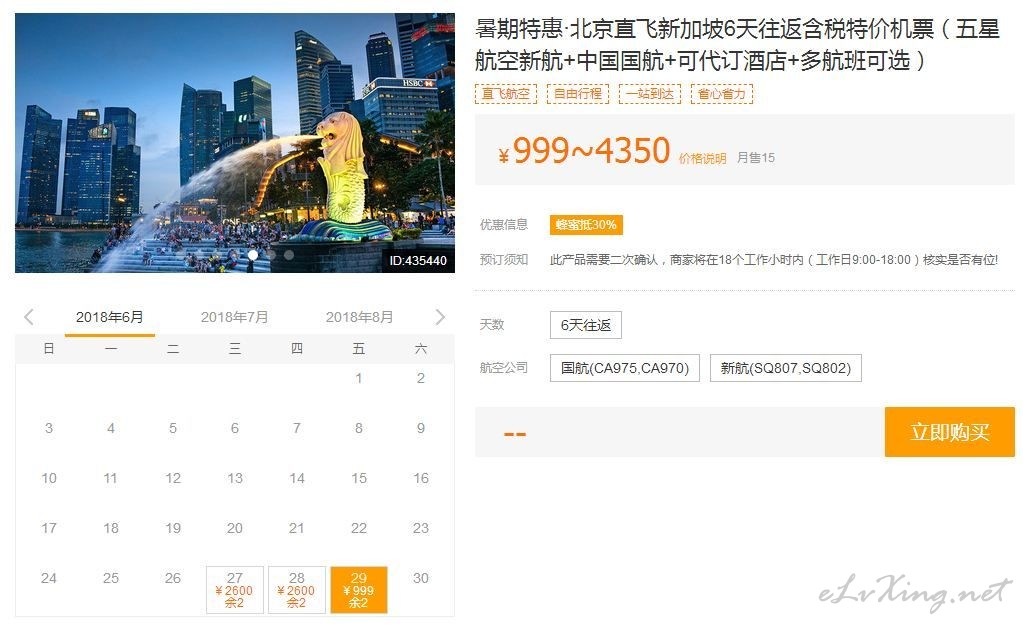
Task: Click the booking notice text 此产品需要二次确认
Action: coord(774,260)
